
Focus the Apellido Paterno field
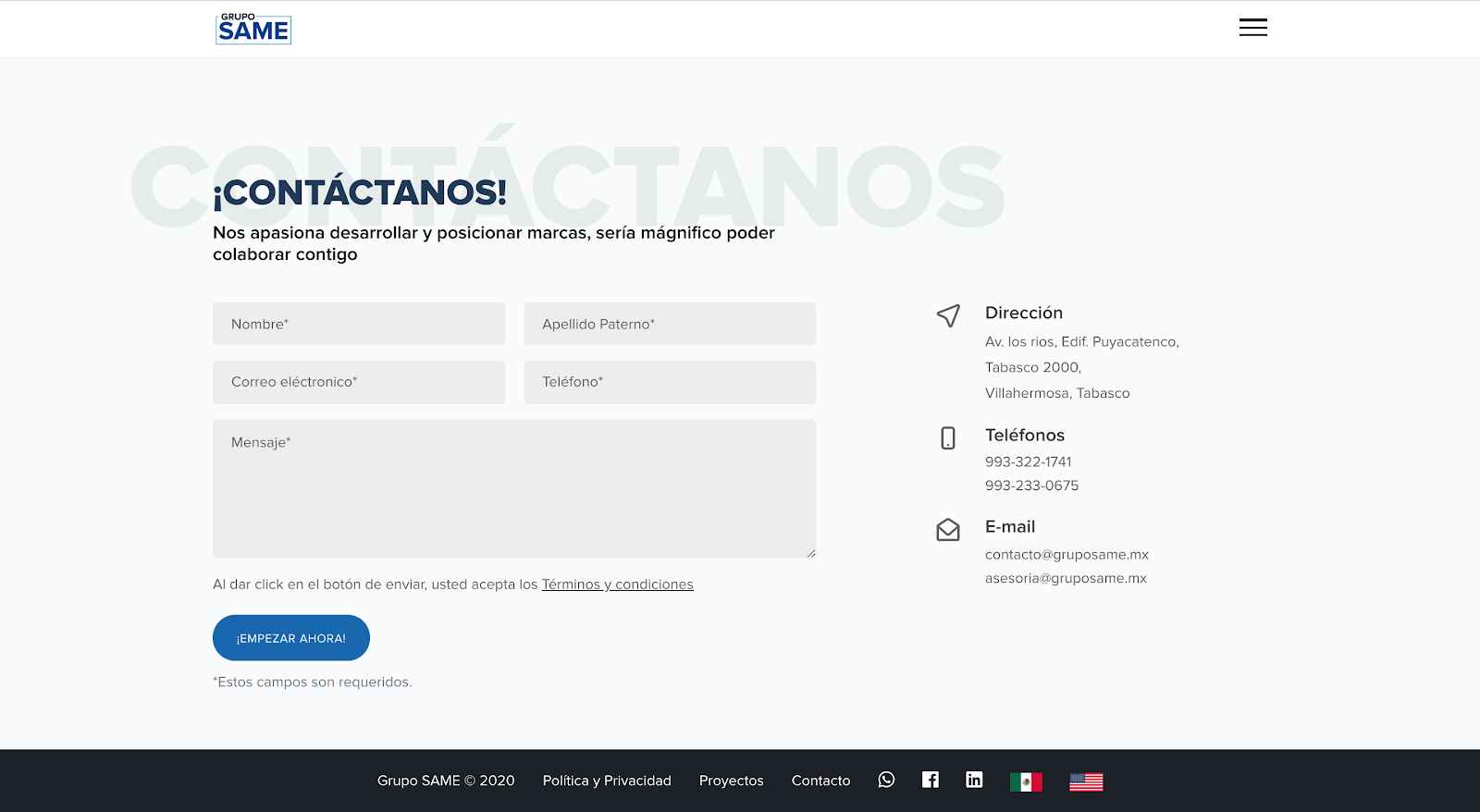point(670,324)
